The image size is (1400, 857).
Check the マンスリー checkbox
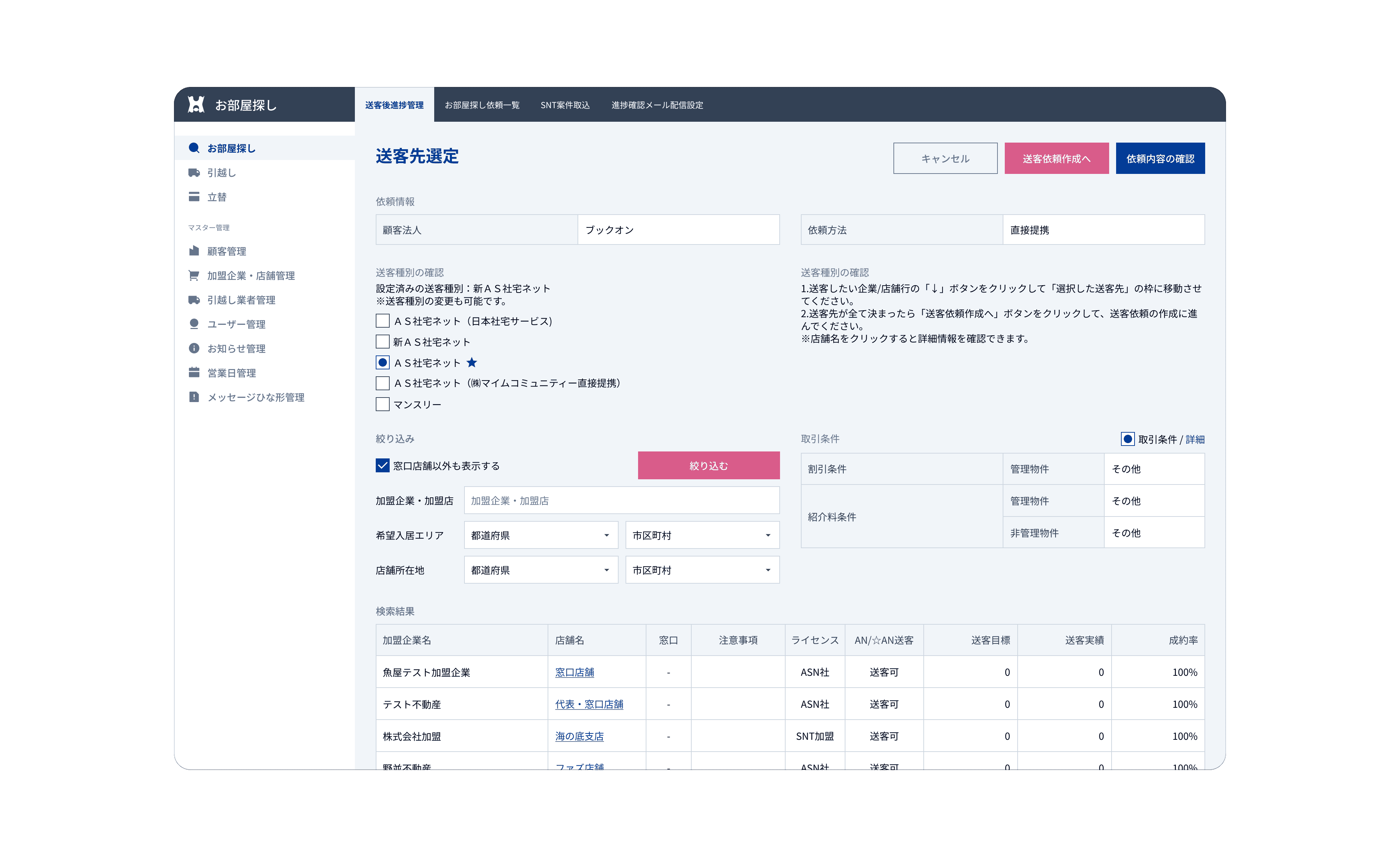tap(382, 405)
